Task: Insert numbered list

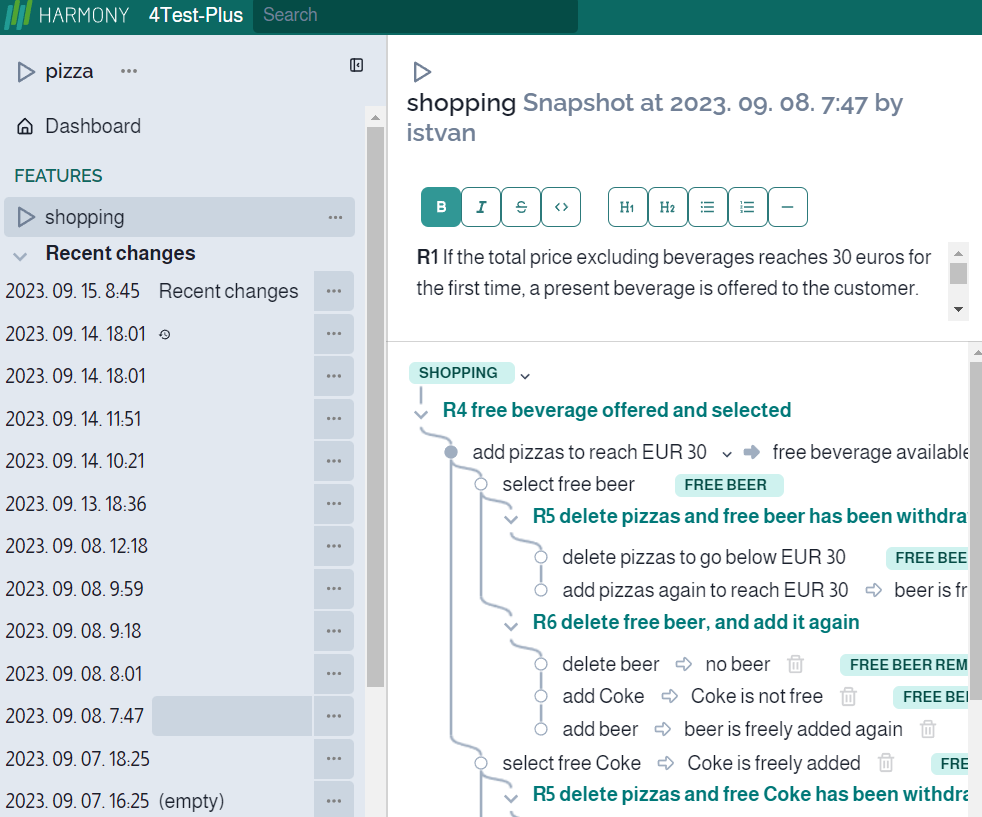Action: click(748, 207)
